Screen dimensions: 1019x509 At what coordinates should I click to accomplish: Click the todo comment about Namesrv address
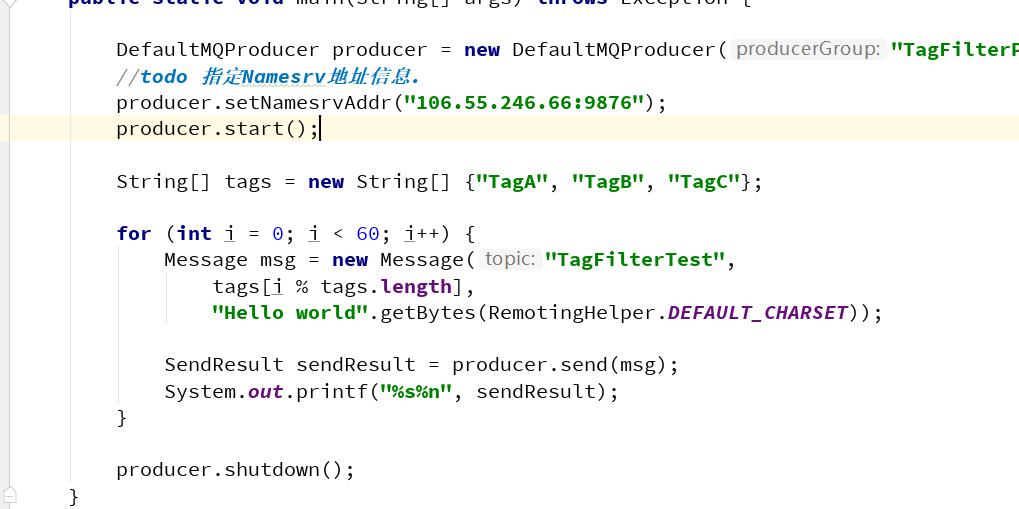pyautogui.click(x=268, y=76)
